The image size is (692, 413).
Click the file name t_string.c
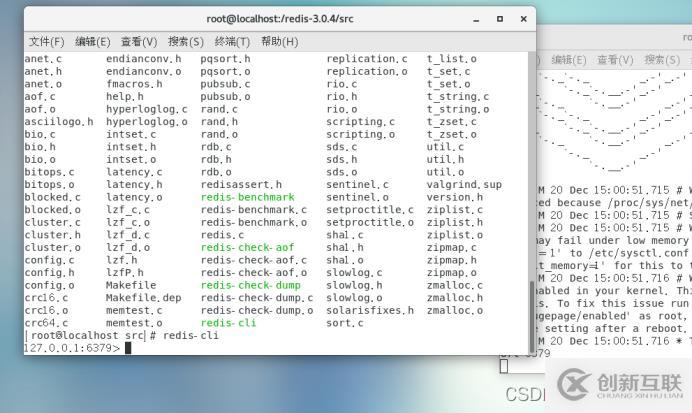pos(458,97)
